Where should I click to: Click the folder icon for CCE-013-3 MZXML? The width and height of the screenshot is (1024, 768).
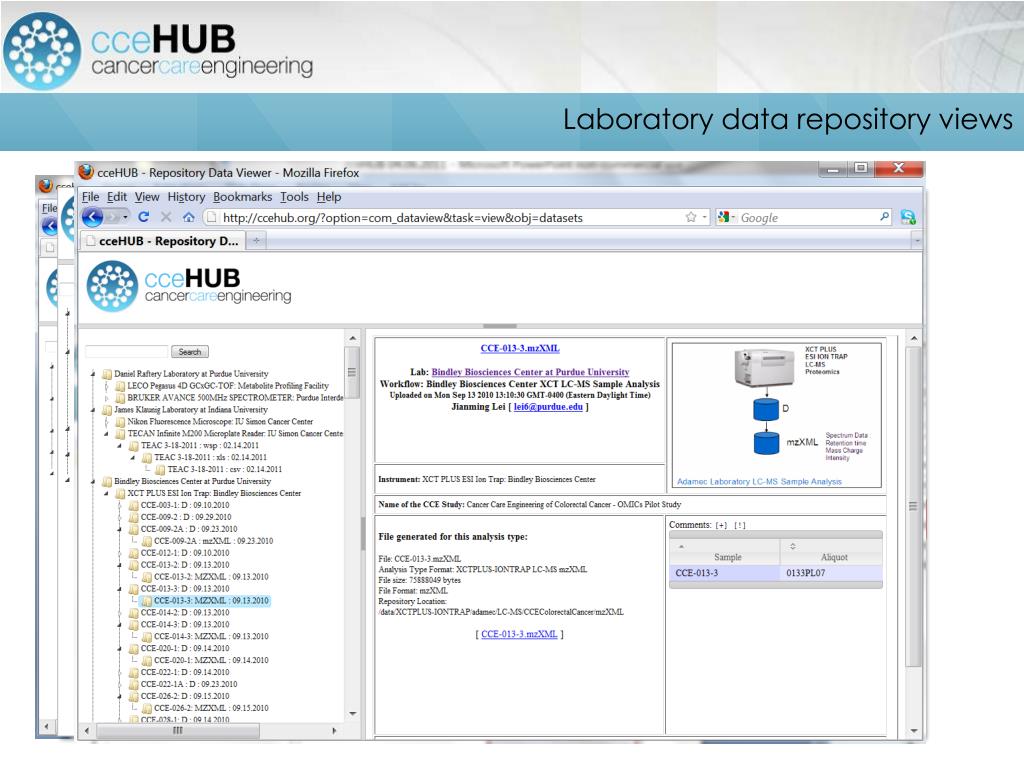[x=147, y=601]
